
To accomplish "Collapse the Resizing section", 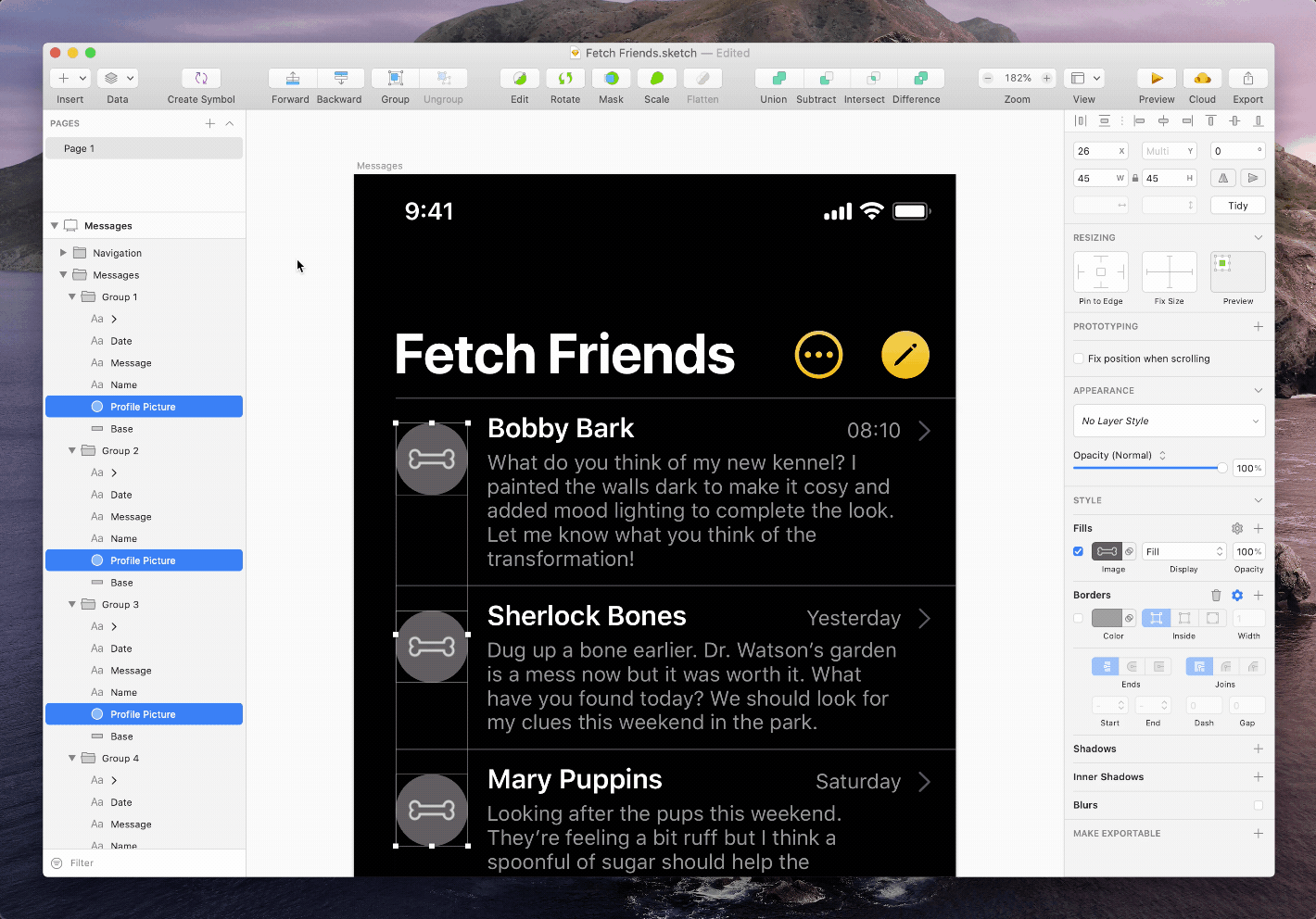I will [x=1259, y=238].
